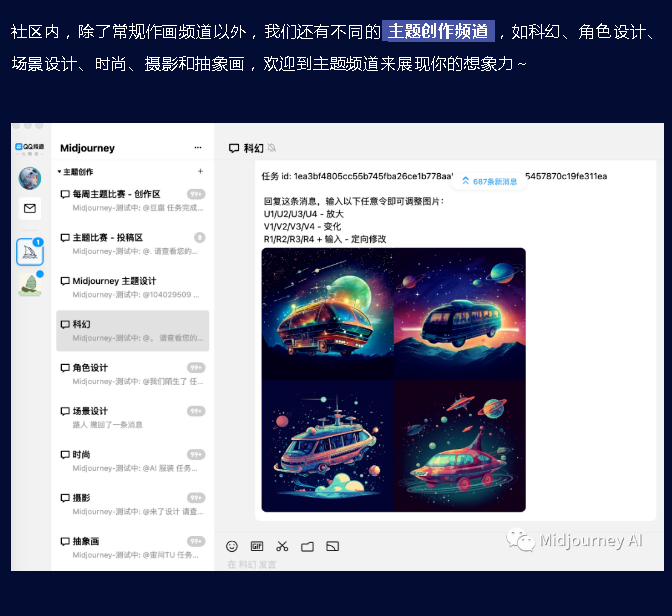This screenshot has width=672, height=616.
Task: Click the V1/V2/V3/V4 - 变化 line
Action: pyautogui.click(x=302, y=226)
